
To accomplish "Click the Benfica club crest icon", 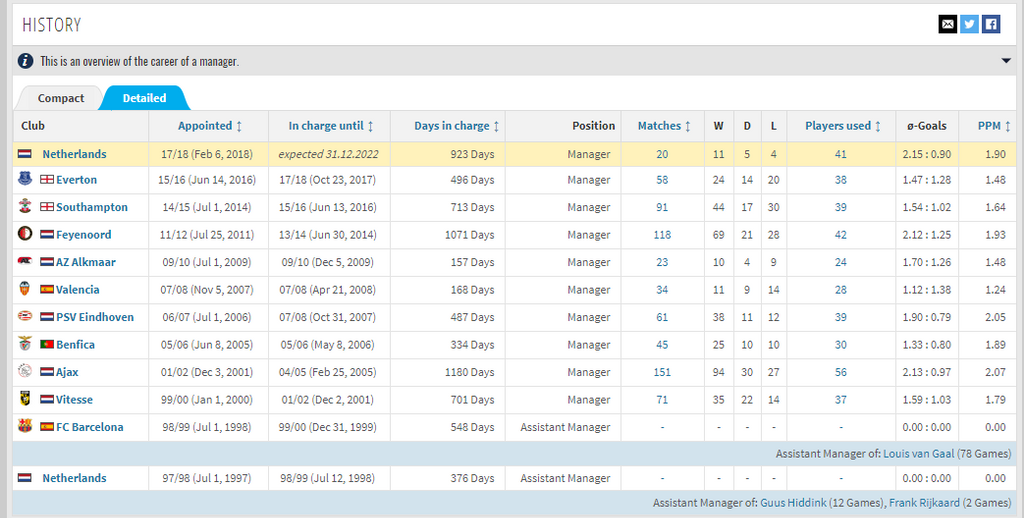I will pyautogui.click(x=25, y=344).
